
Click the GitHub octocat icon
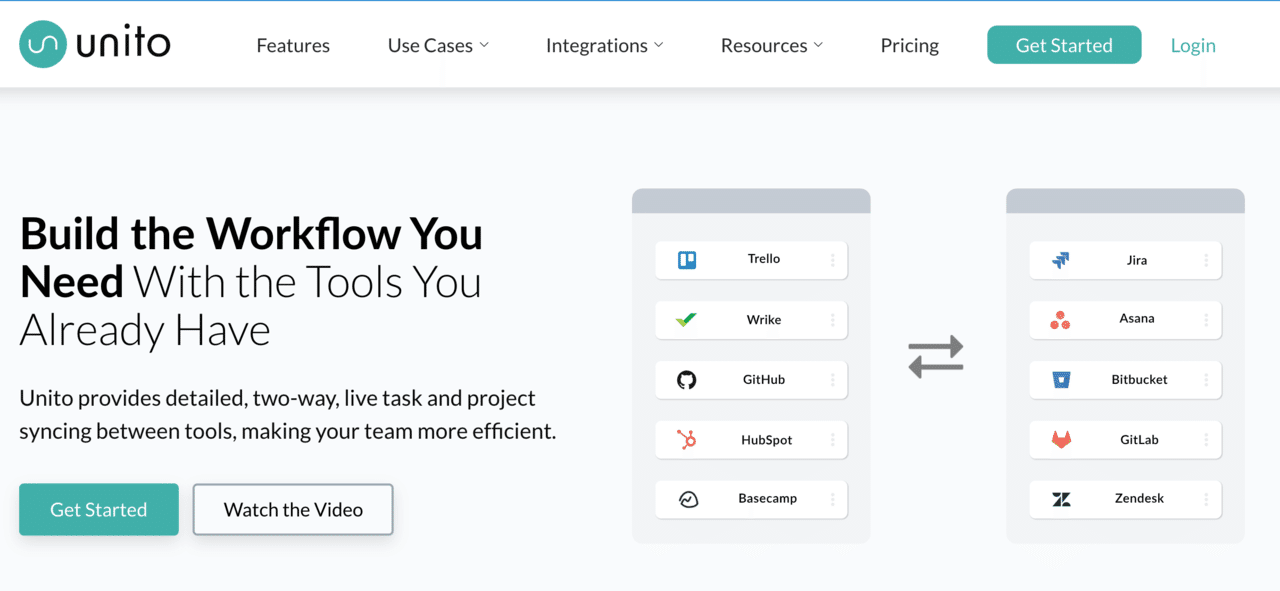pos(686,380)
